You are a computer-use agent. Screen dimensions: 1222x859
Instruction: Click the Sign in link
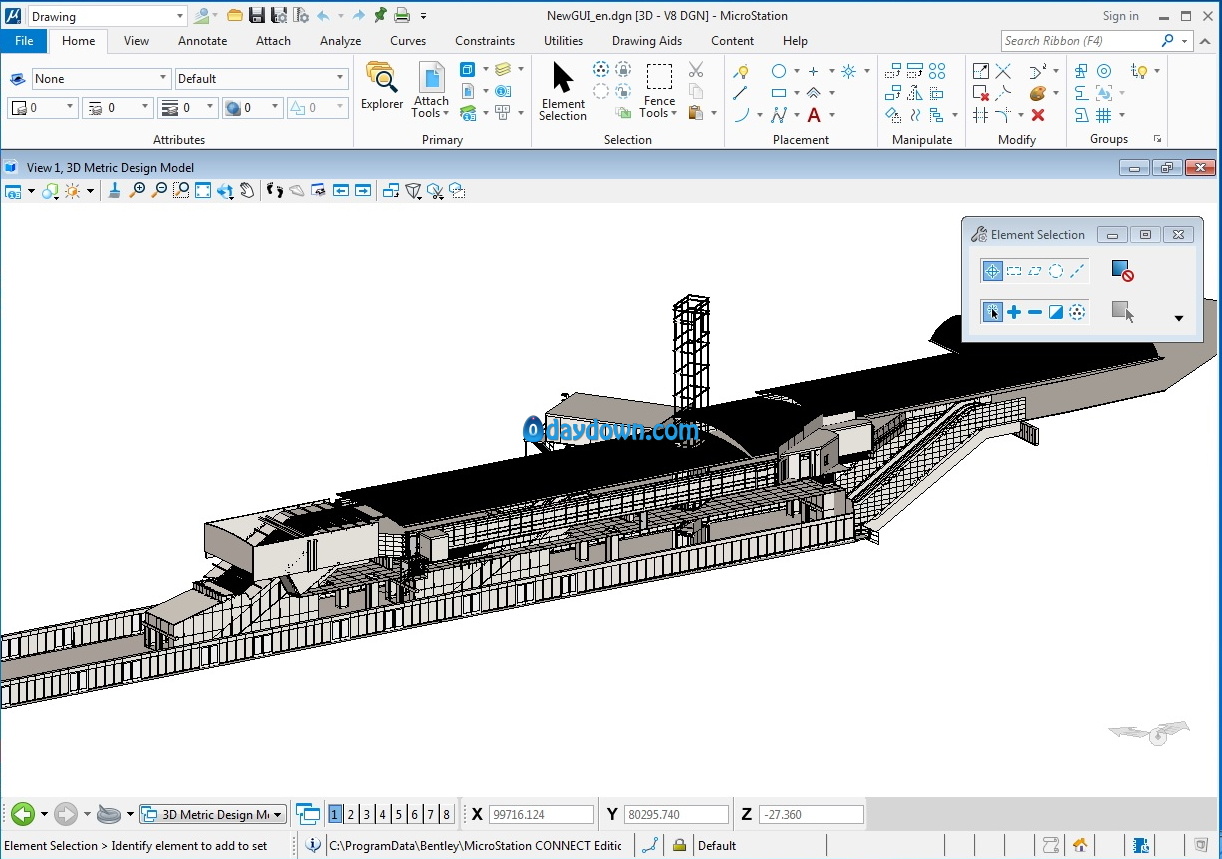1120,16
